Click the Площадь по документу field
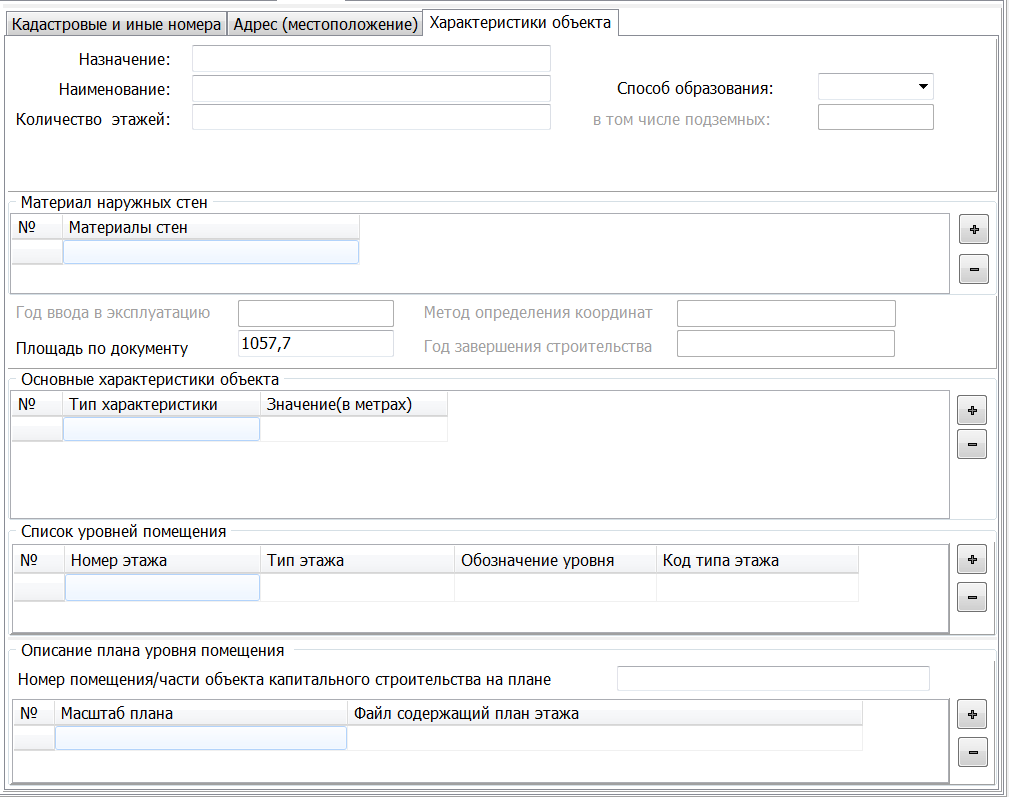1009x797 pixels. point(316,344)
